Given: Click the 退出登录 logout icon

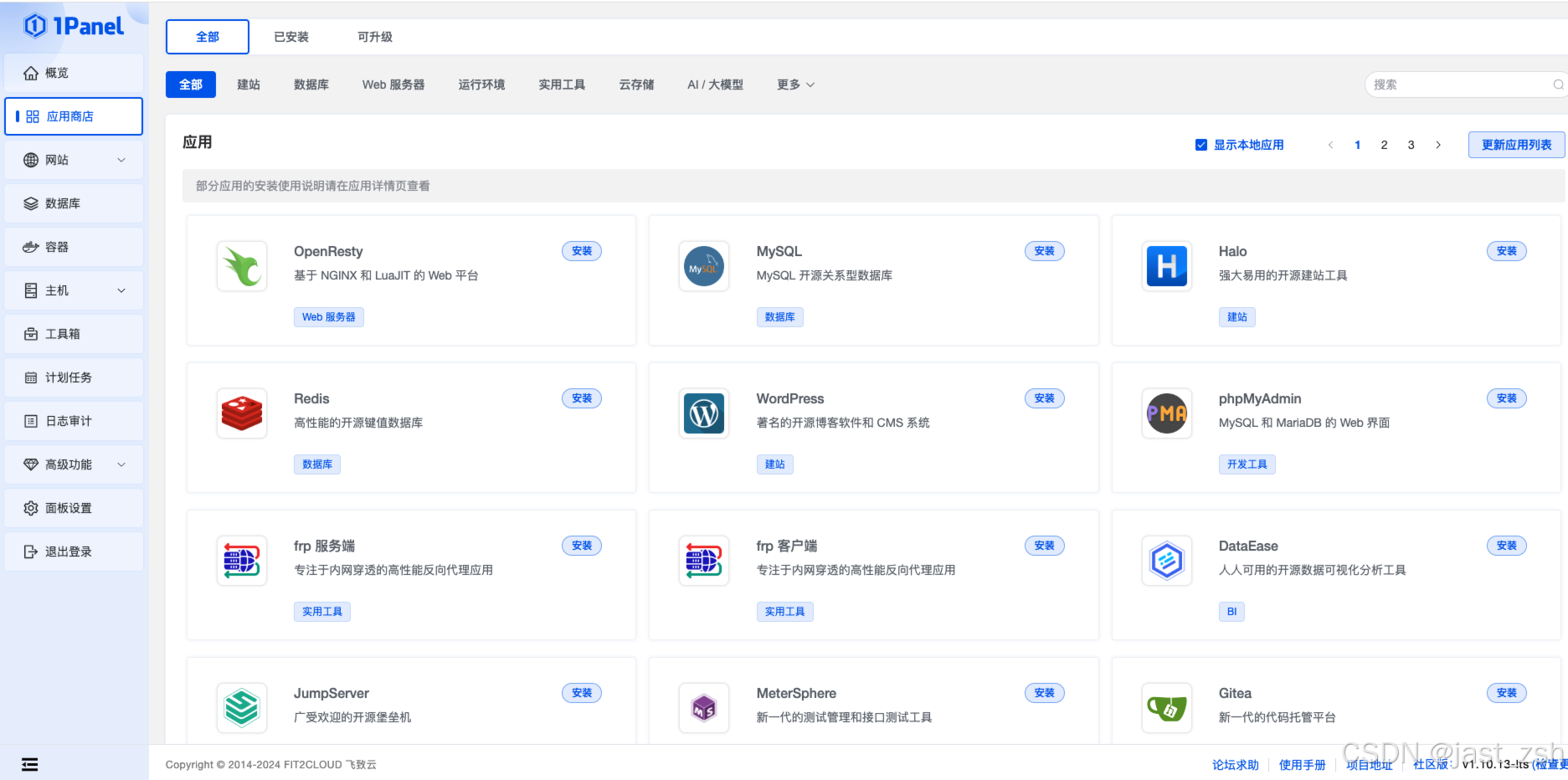Looking at the screenshot, I should point(31,552).
